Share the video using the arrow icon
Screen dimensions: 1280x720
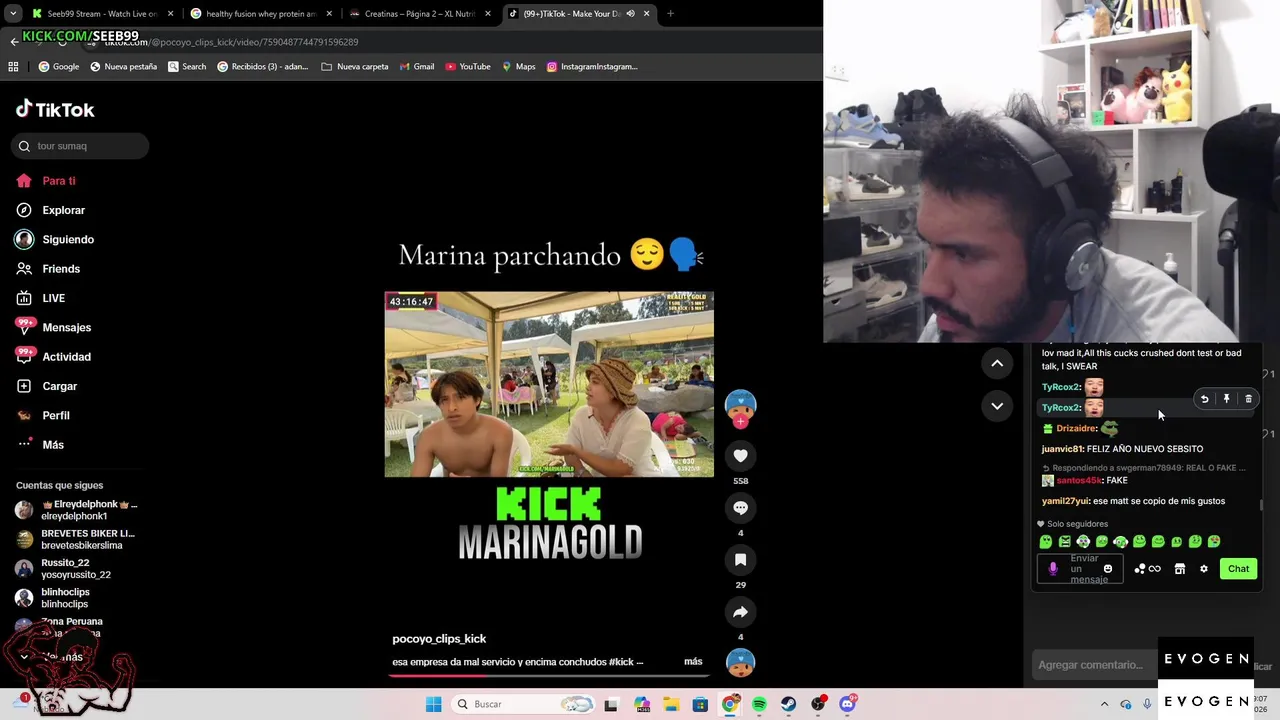click(x=740, y=612)
